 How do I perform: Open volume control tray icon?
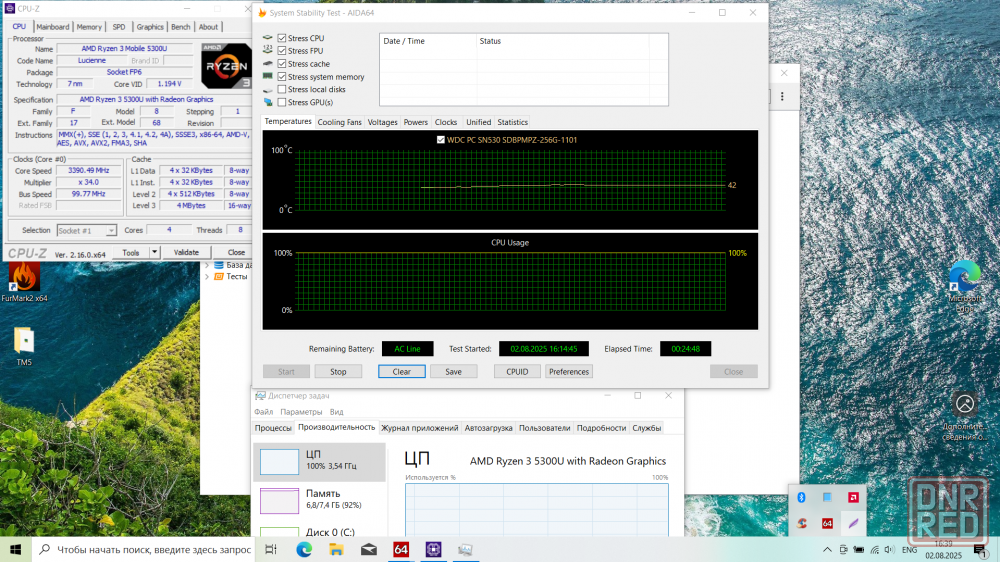pyautogui.click(x=890, y=549)
